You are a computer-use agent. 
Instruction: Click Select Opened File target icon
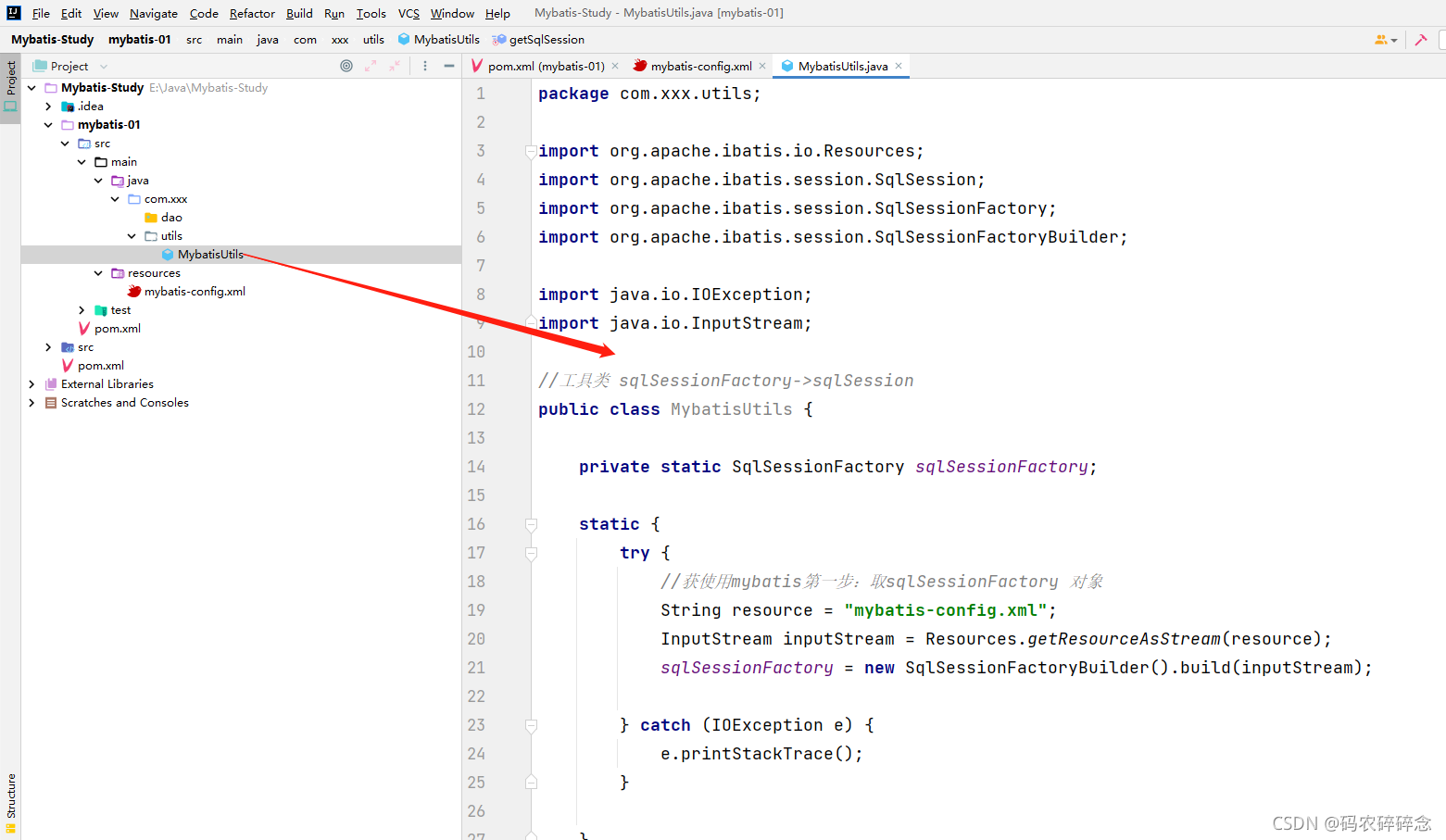click(x=346, y=66)
